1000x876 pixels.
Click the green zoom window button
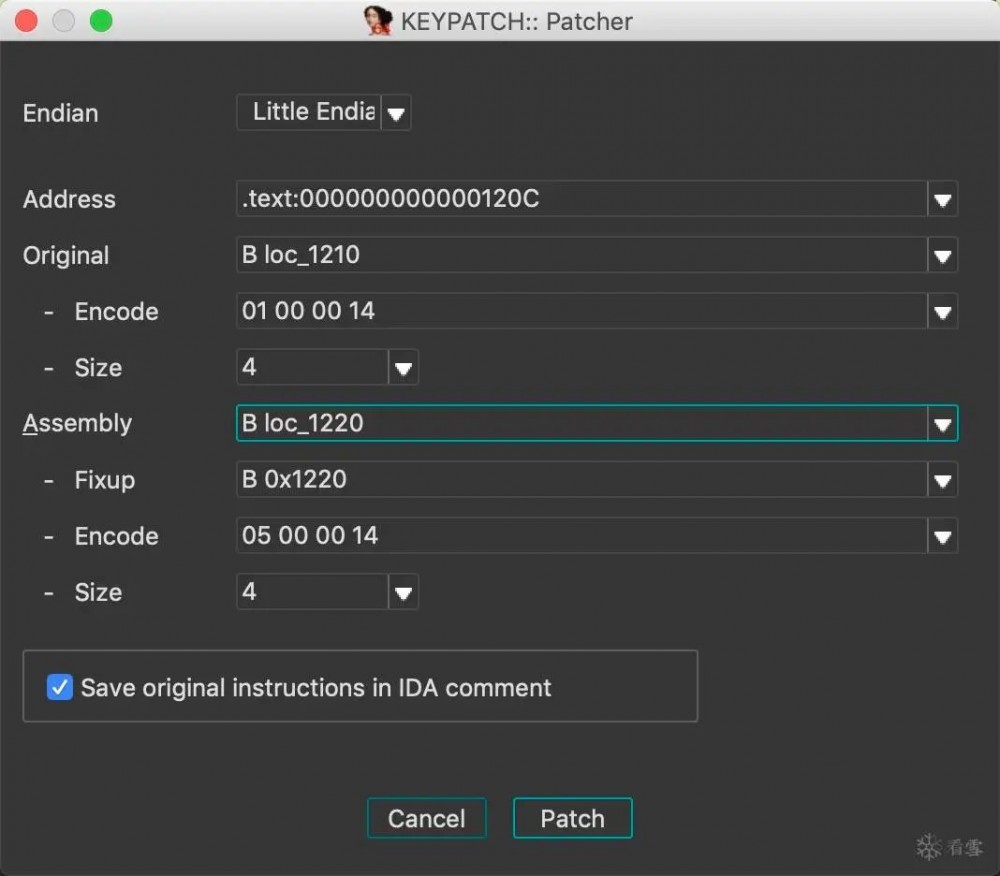click(101, 21)
